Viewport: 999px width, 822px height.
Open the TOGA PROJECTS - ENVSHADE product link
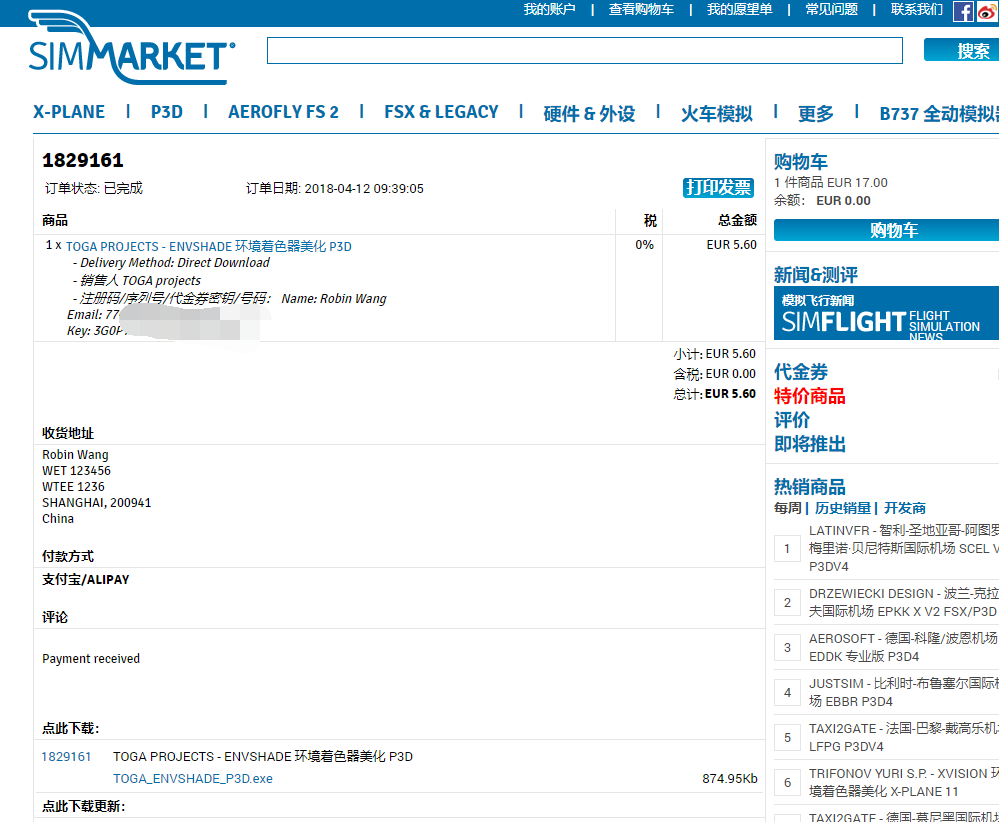click(208, 247)
